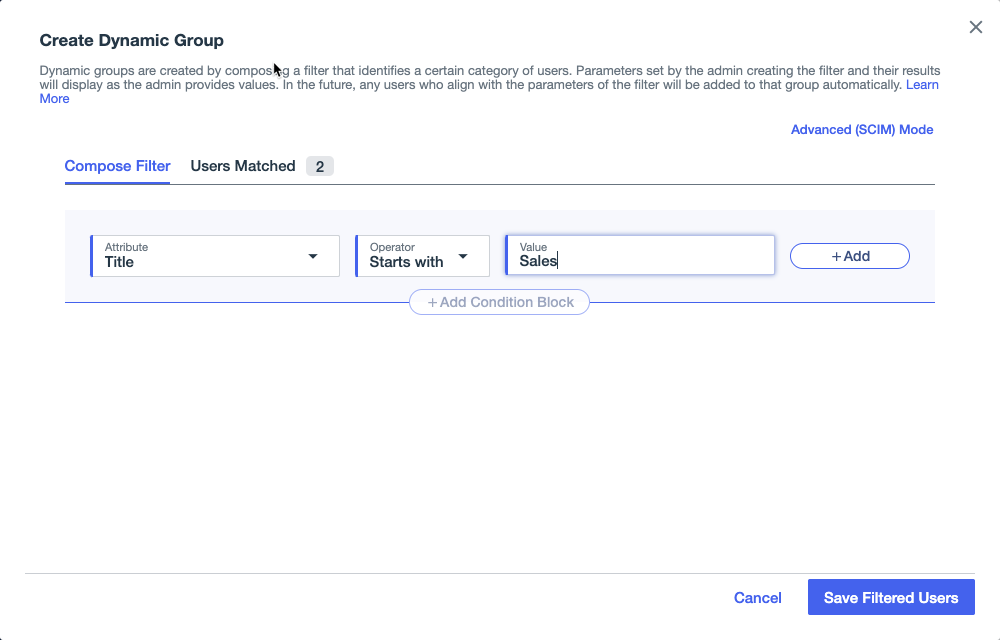1000x640 pixels.
Task: Cancel the dynamic group creation
Action: pos(758,598)
